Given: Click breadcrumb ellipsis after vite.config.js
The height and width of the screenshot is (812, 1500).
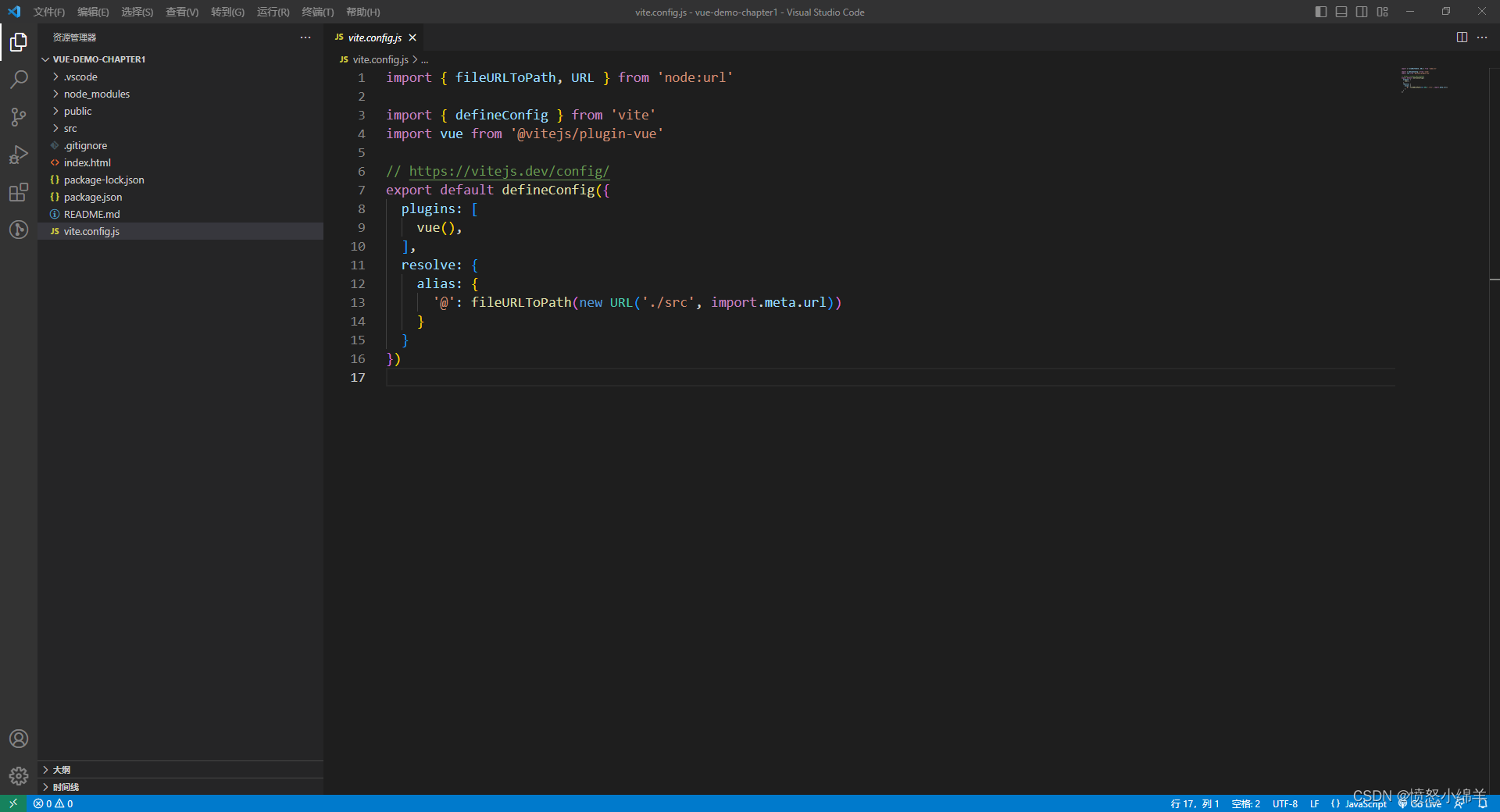Looking at the screenshot, I should click(x=425, y=60).
